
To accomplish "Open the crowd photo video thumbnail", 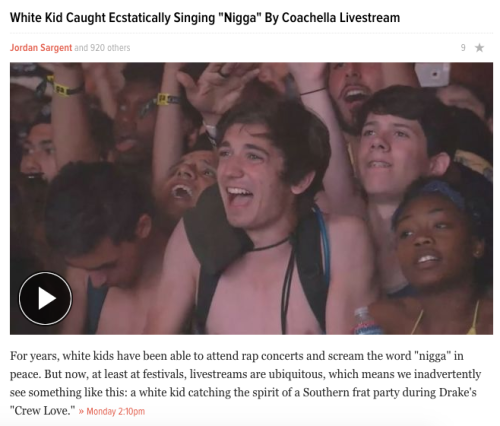I will (x=251, y=198).
